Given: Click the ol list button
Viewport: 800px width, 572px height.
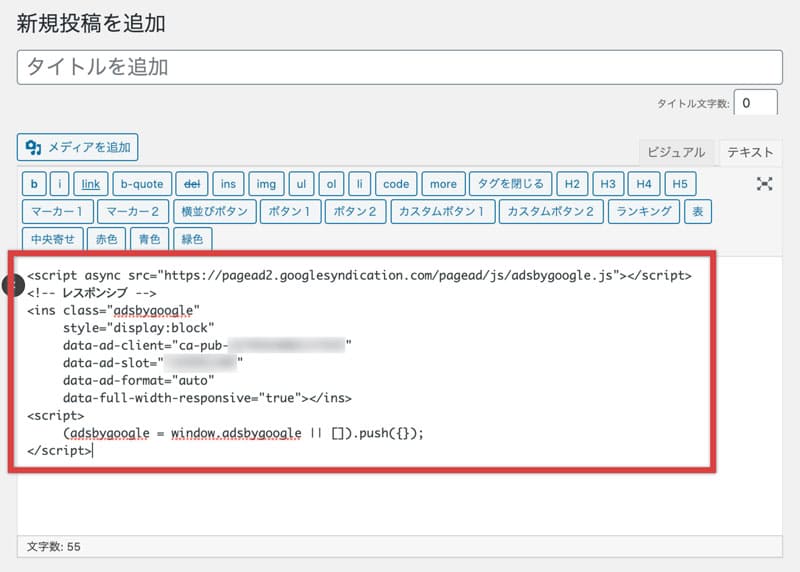Looking at the screenshot, I should 332,184.
